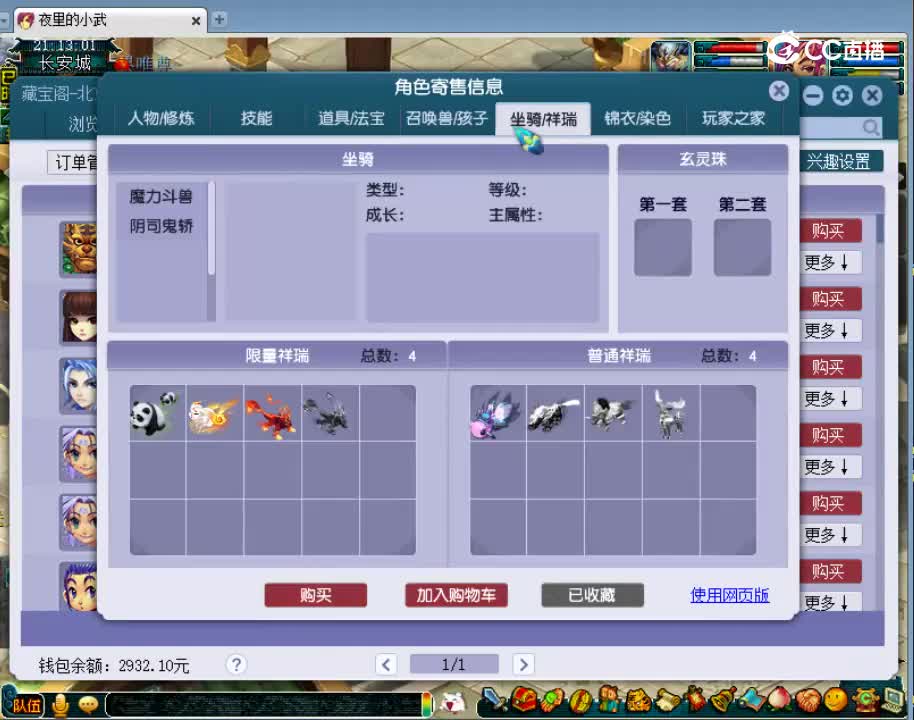Click the question mark help icon
Viewport: 914px width, 720px height.
click(x=236, y=664)
